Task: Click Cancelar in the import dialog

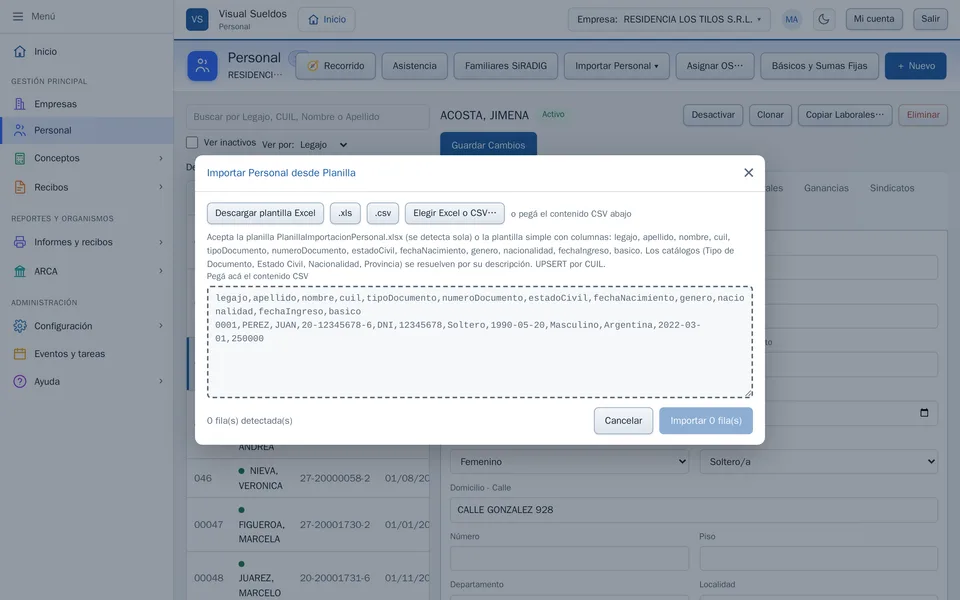Action: (623, 421)
